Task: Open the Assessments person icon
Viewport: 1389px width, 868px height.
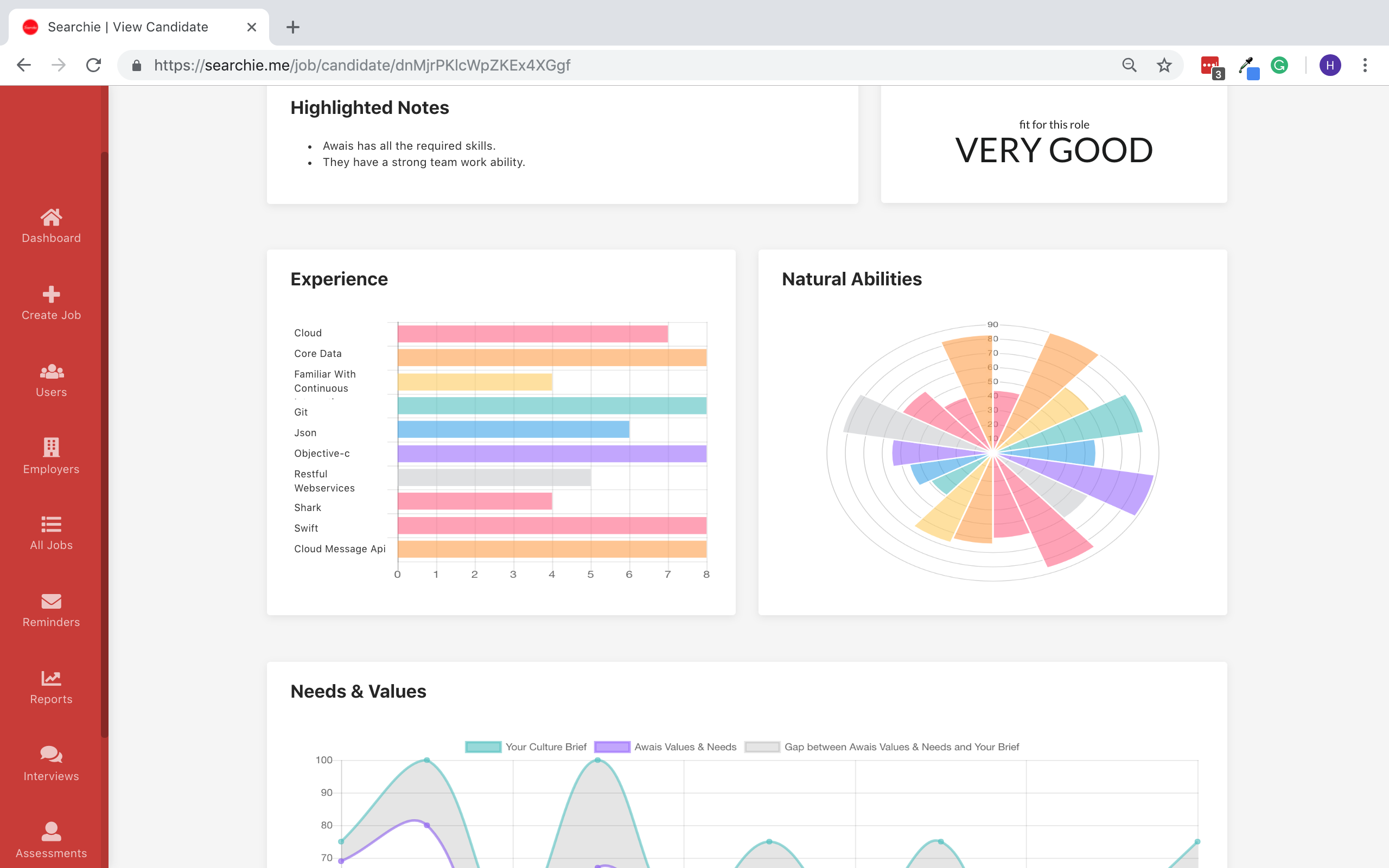Action: [x=51, y=831]
